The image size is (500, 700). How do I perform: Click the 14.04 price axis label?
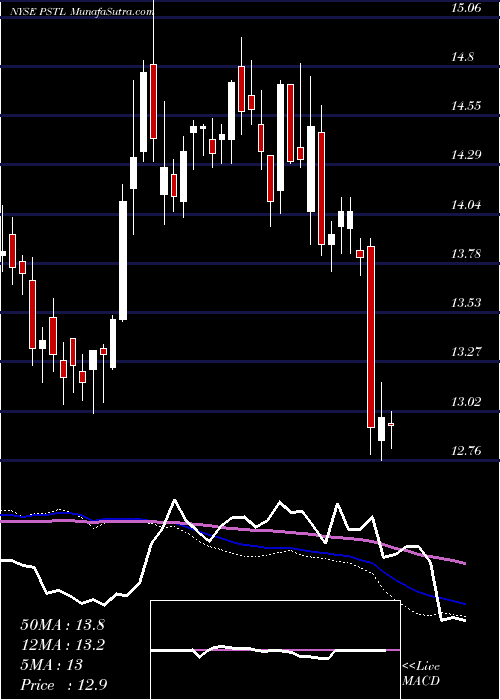click(x=466, y=205)
